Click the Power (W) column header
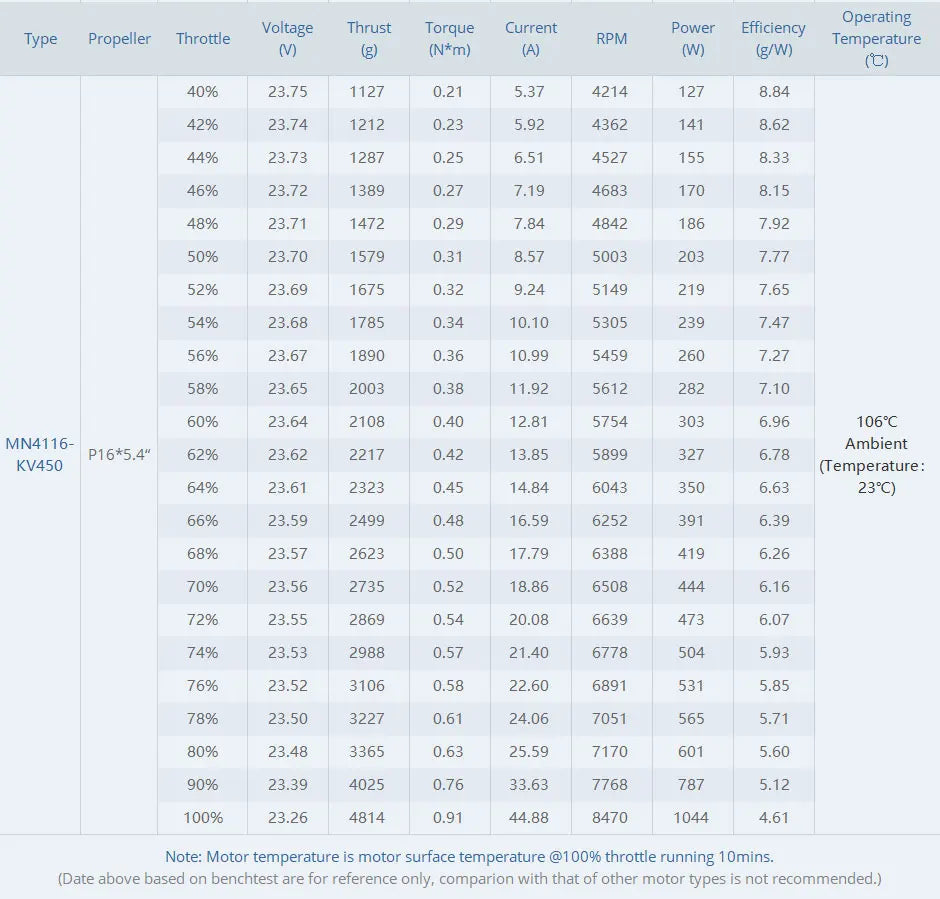940x899 pixels. point(692,39)
